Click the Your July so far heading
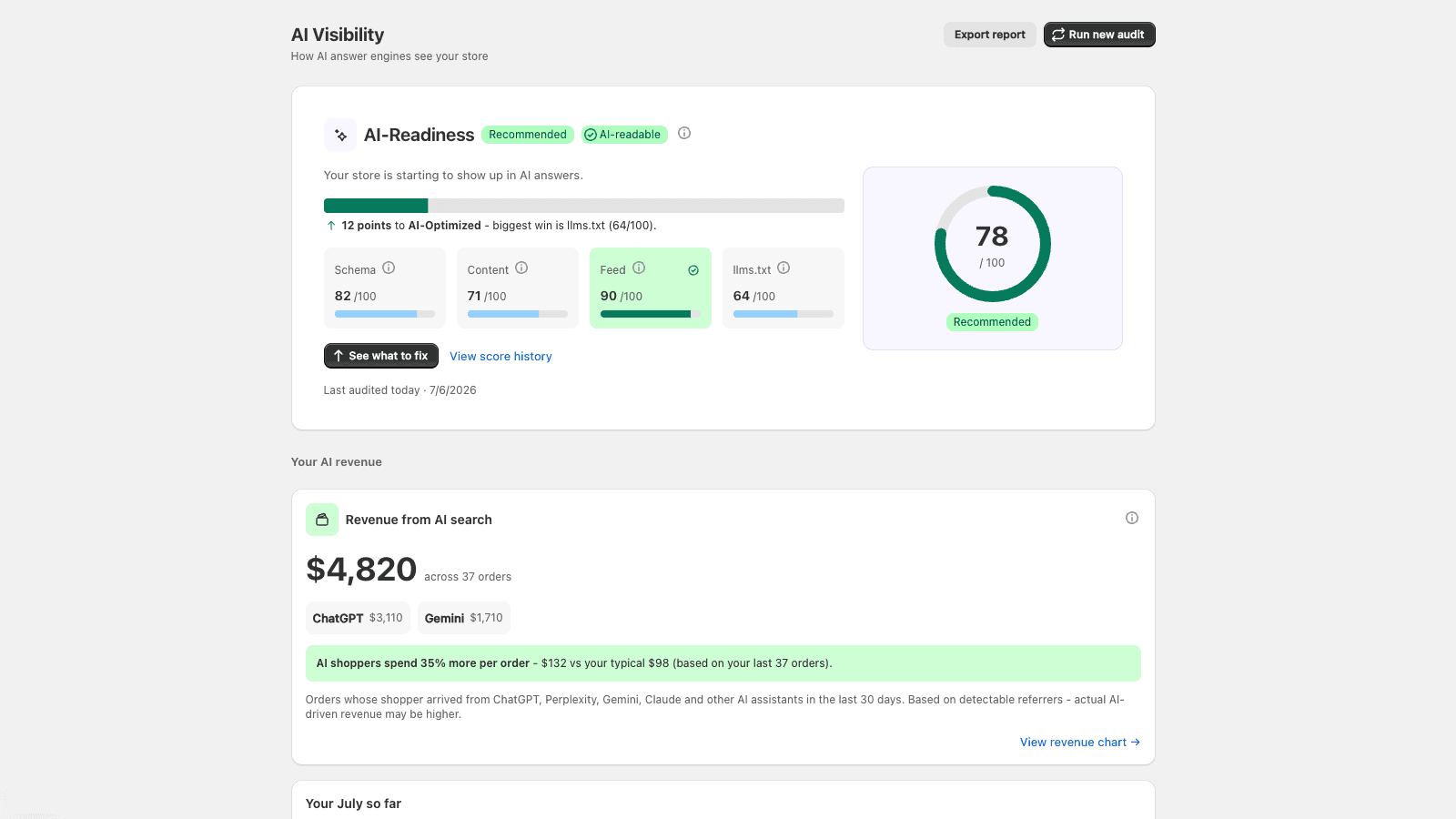 coord(353,804)
